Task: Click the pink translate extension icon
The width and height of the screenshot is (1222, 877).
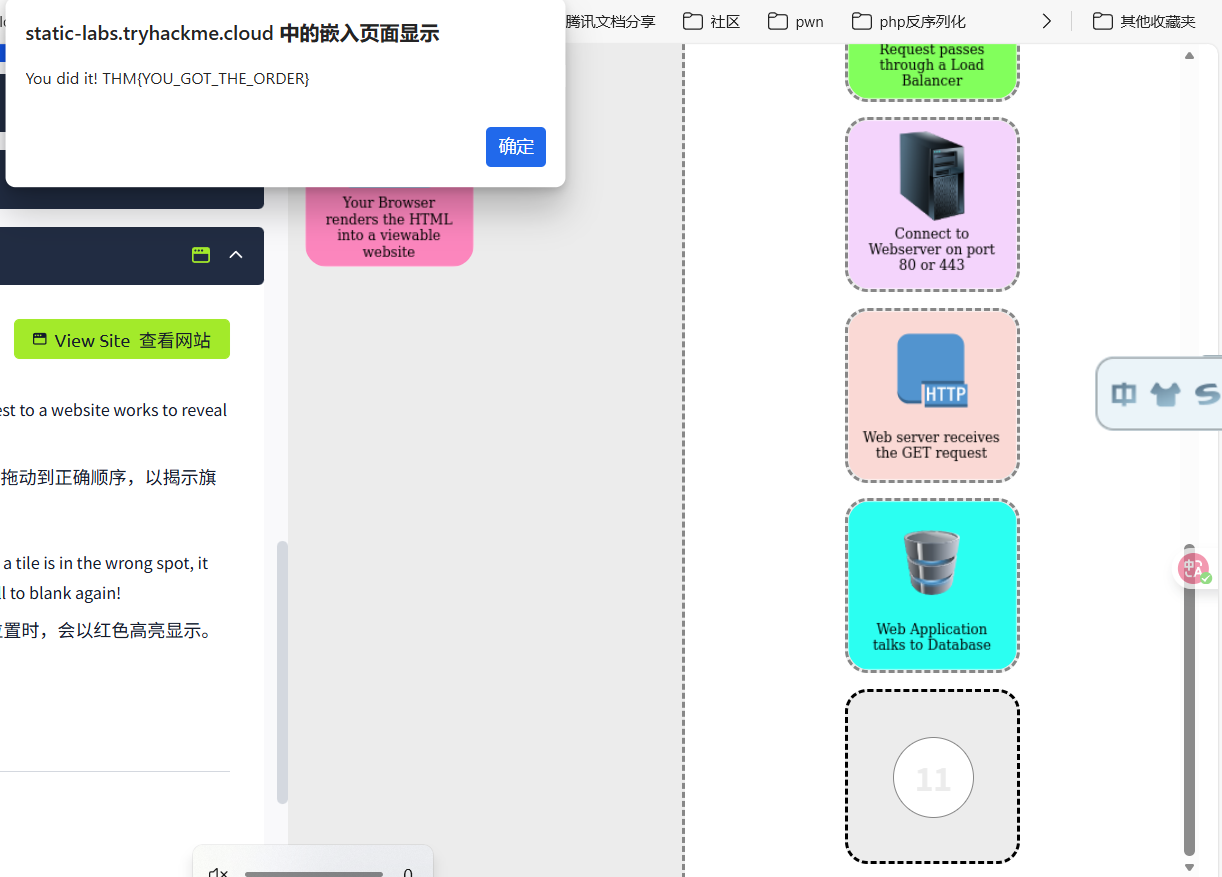Action: [1192, 569]
